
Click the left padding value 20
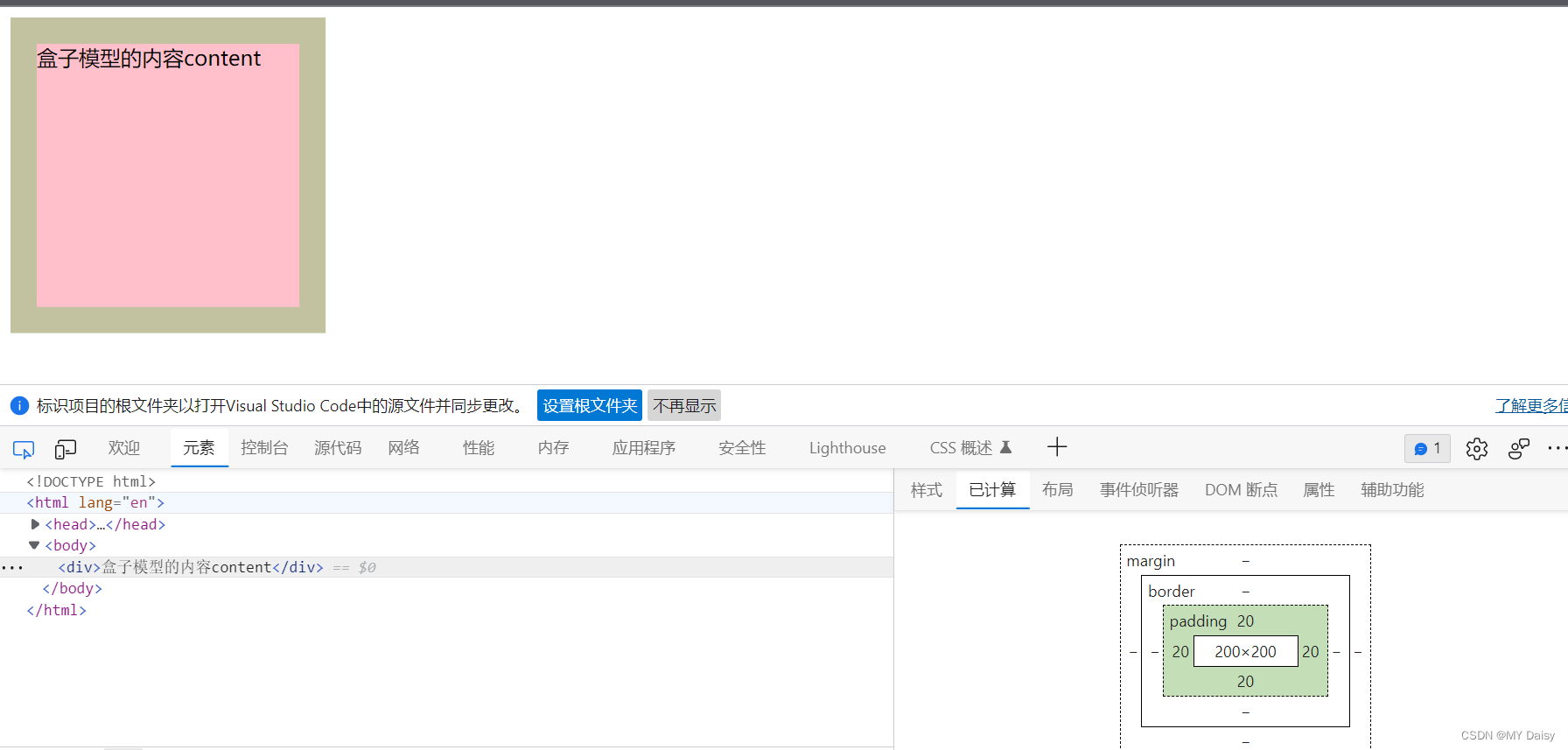(1180, 652)
